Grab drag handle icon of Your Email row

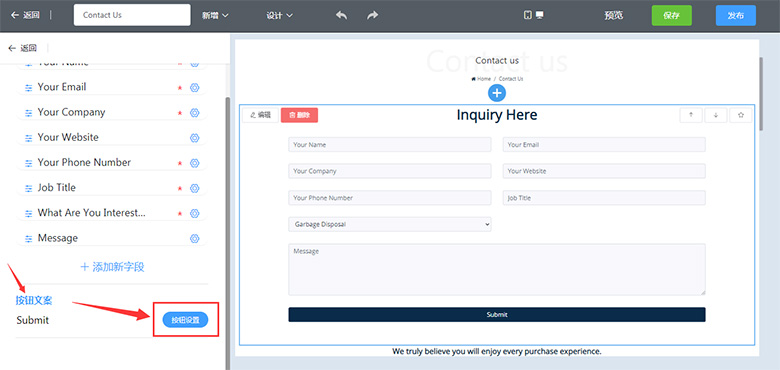[29, 88]
